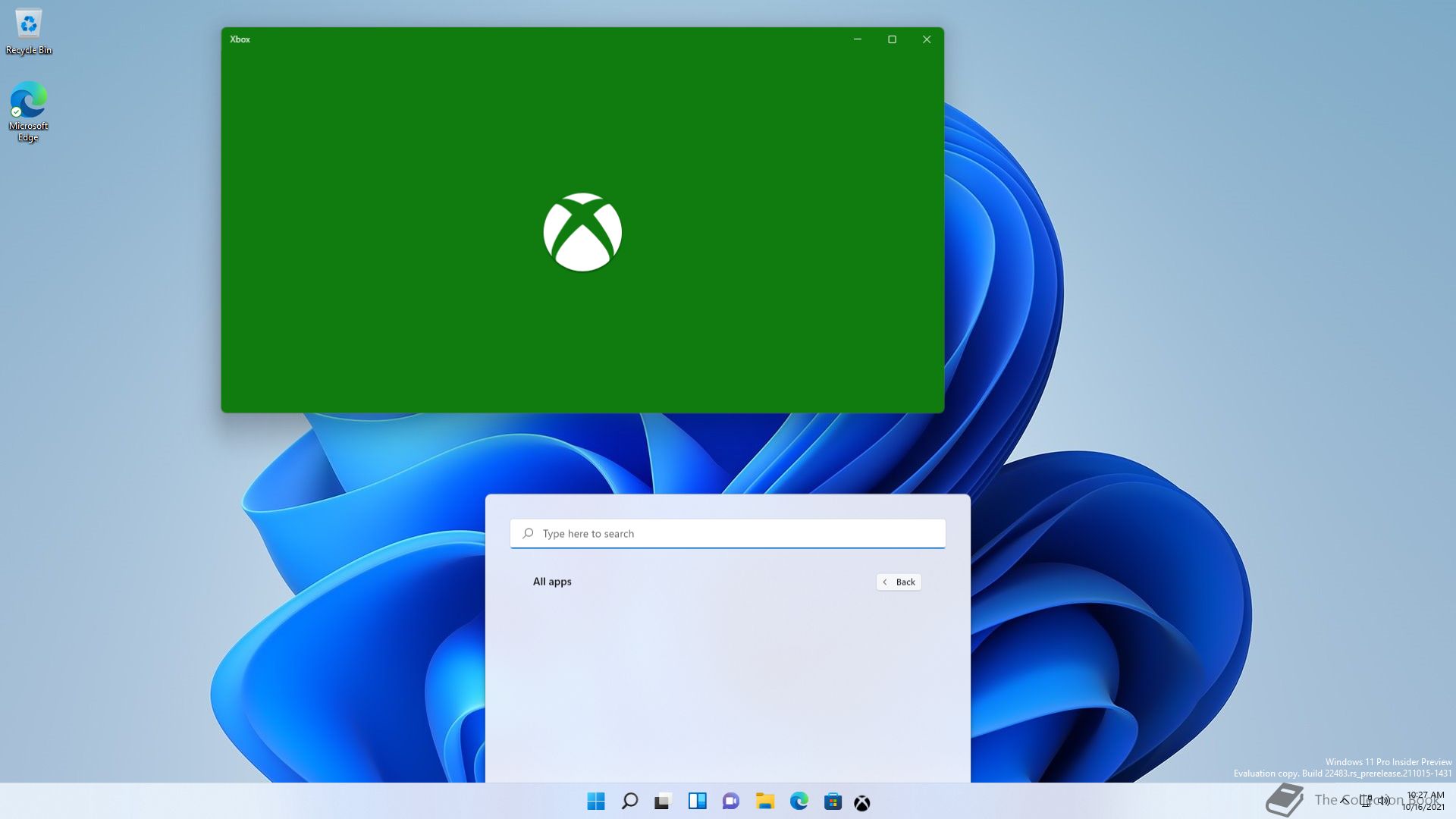Screen dimensions: 1456x819
Task: Open the Widgets panel from the taskbar
Action: point(697,802)
